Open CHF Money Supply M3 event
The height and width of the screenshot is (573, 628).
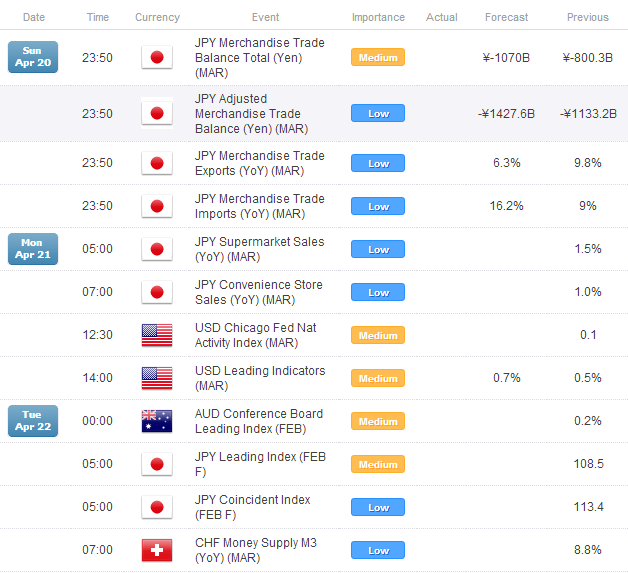coord(256,550)
